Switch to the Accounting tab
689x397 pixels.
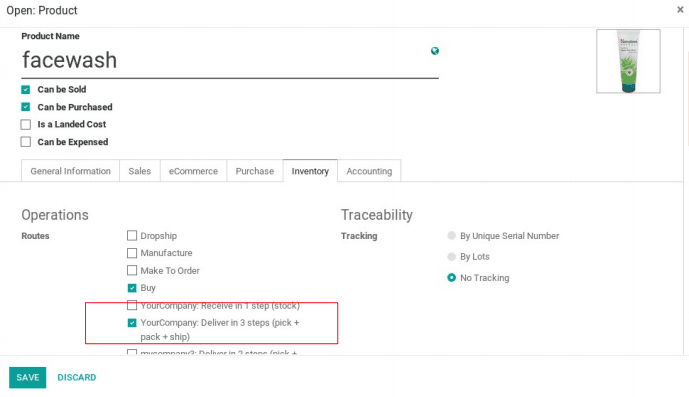click(369, 171)
